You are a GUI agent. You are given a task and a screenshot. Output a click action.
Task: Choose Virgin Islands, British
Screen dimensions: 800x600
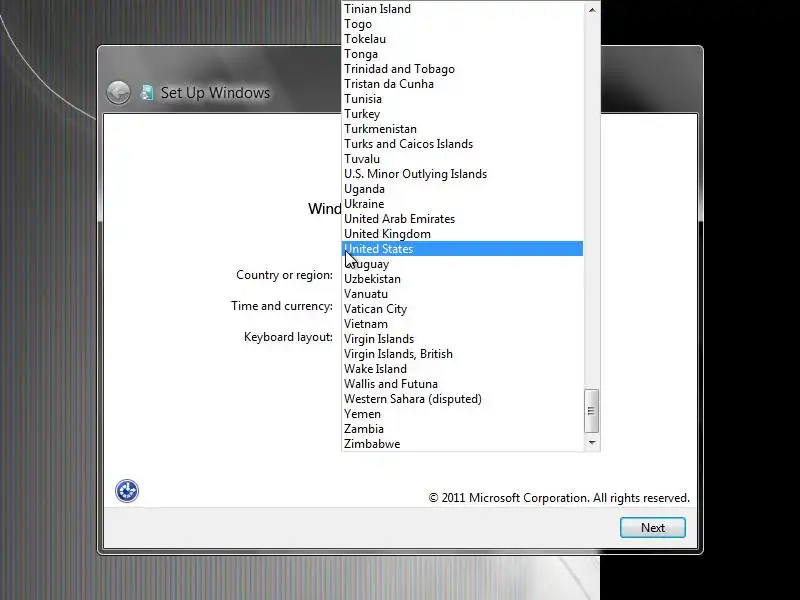462,354
